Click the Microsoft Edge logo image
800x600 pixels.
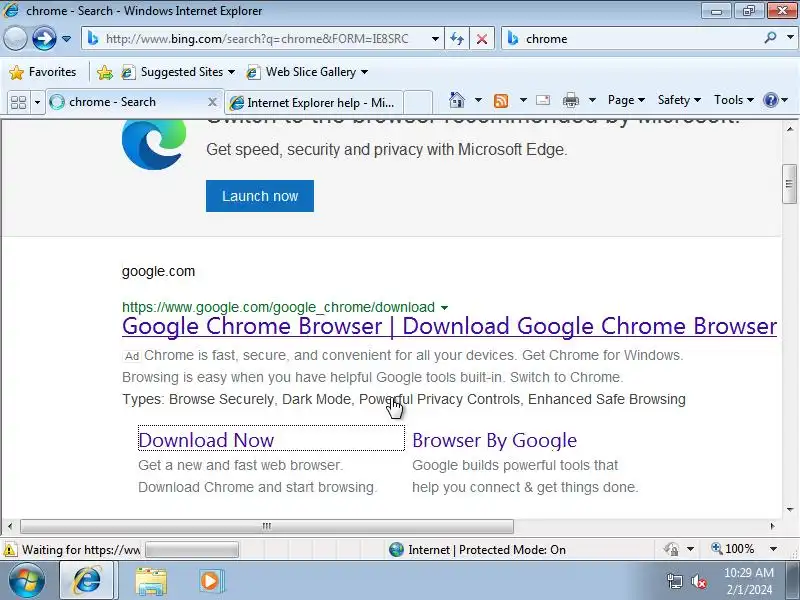[x=154, y=144]
